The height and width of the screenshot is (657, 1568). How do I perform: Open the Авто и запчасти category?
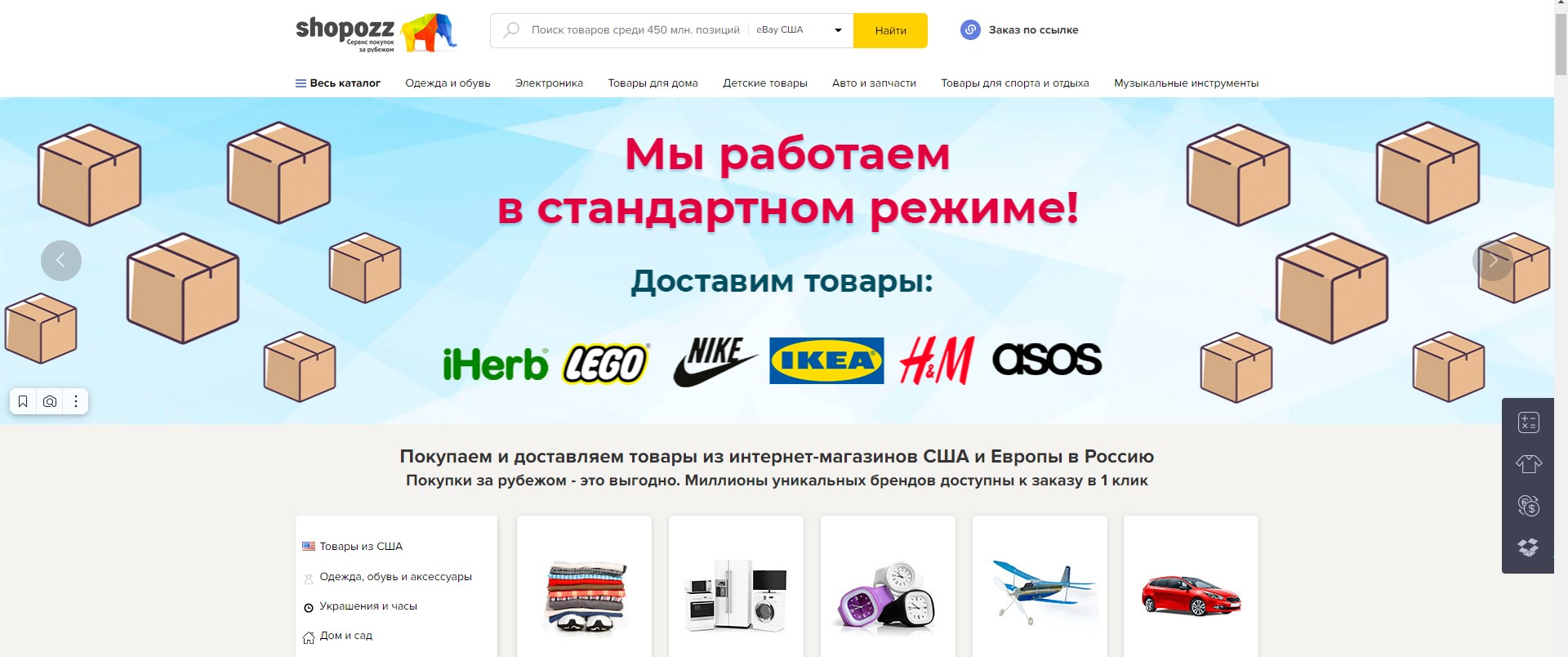click(874, 83)
